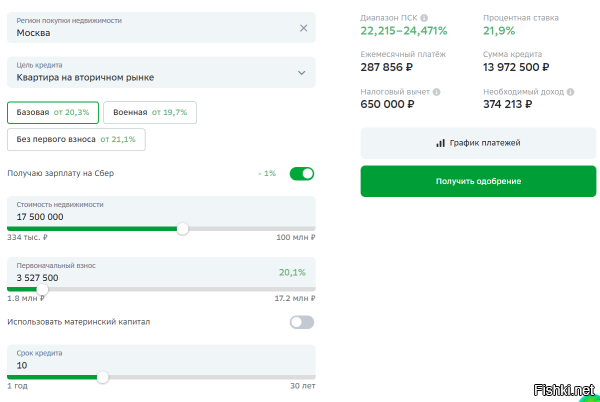This screenshot has height=402, width=600.
Task: Open the График платежей button
Action: click(x=478, y=143)
